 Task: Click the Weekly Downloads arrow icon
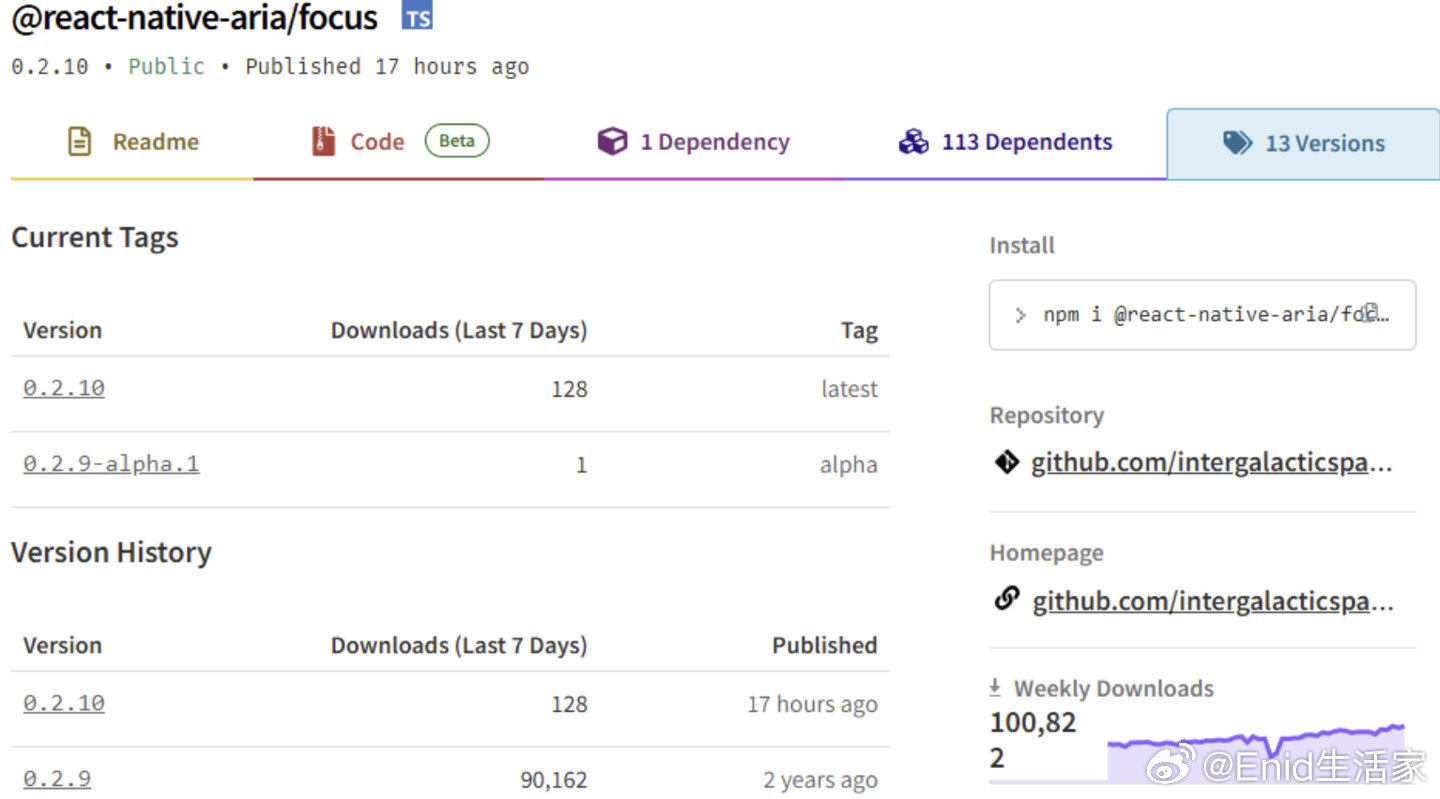click(995, 688)
